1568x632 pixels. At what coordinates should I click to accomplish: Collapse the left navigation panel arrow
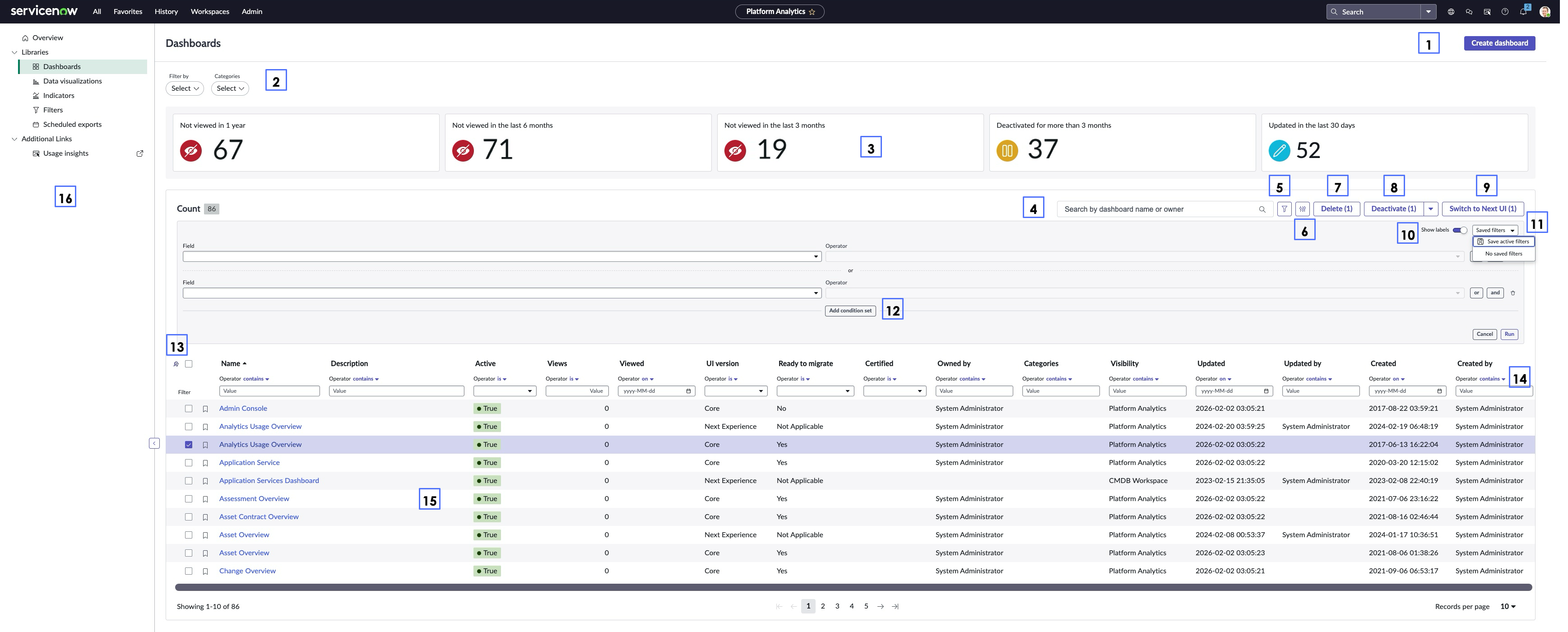[x=155, y=443]
